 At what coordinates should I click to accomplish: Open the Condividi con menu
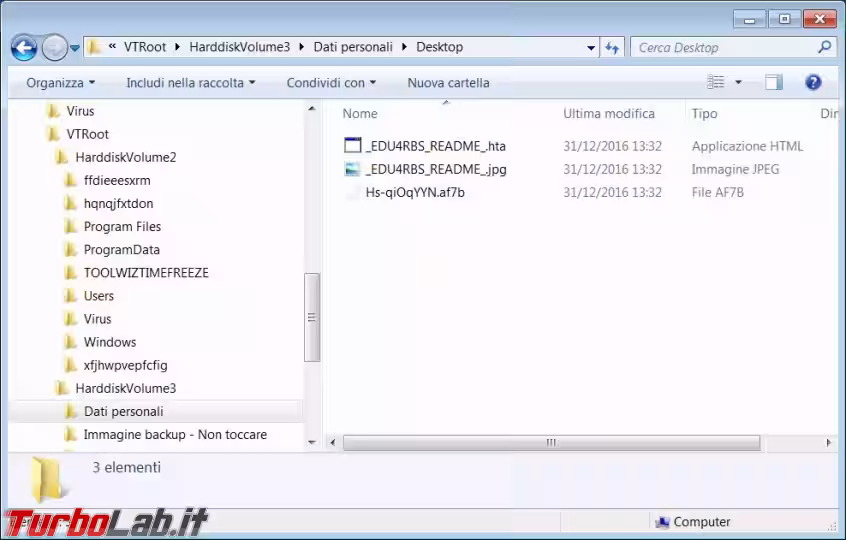click(x=331, y=83)
